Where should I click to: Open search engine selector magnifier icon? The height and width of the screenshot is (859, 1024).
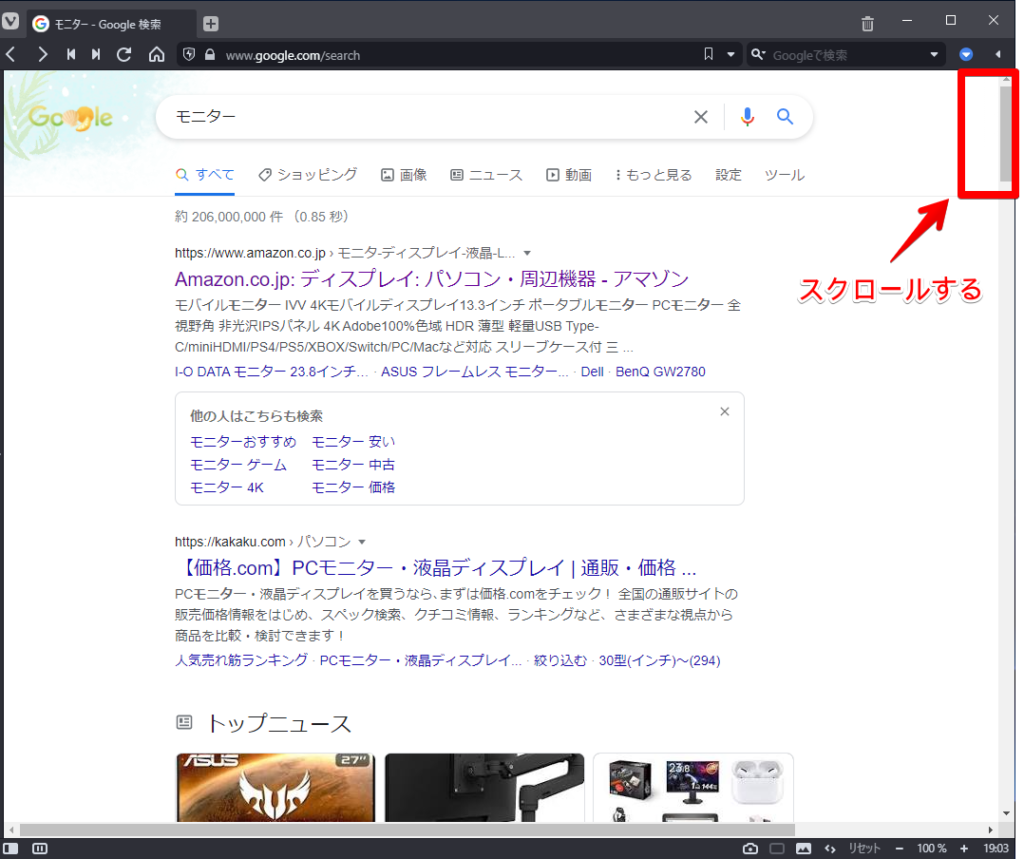(x=758, y=54)
